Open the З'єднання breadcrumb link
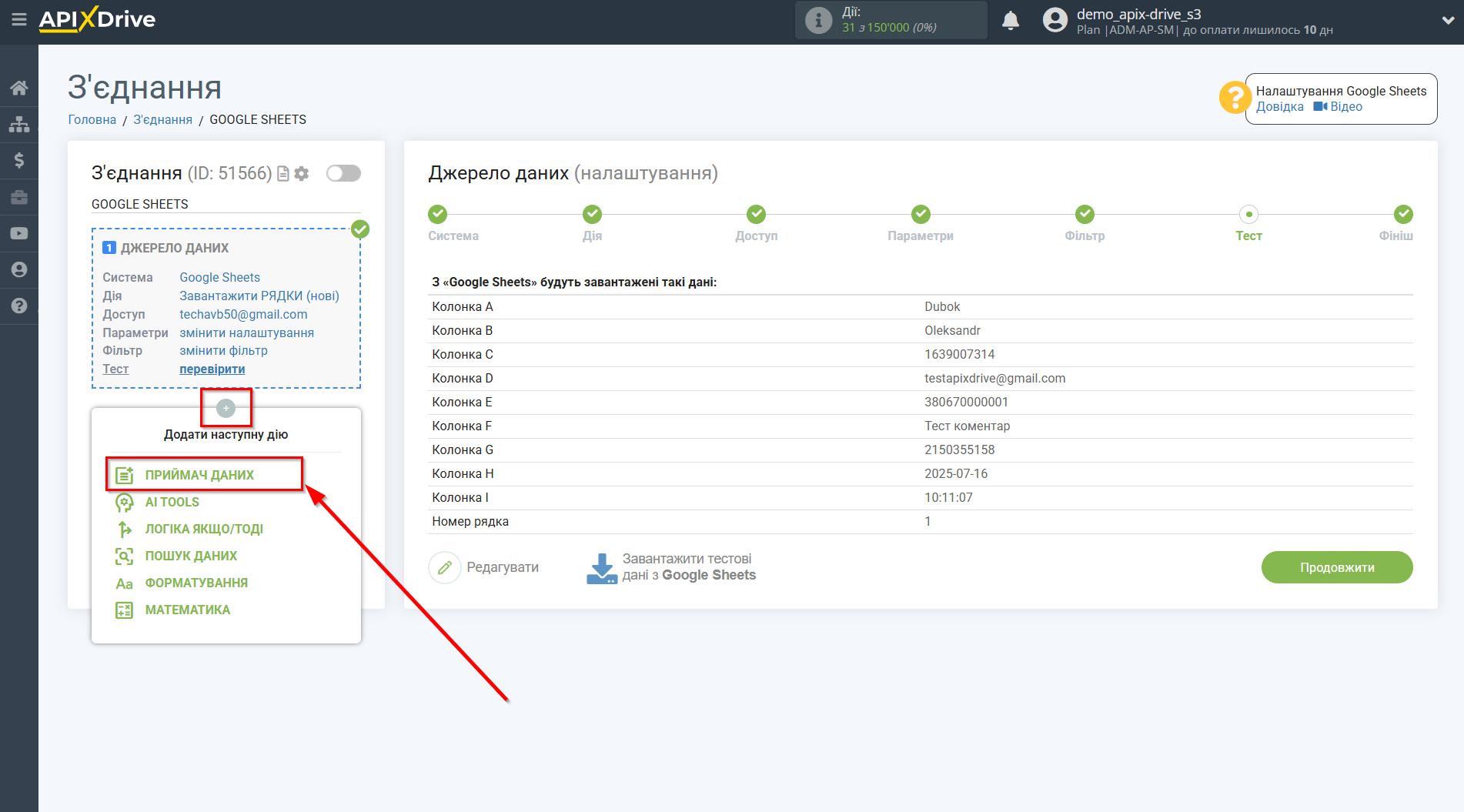 (x=162, y=120)
